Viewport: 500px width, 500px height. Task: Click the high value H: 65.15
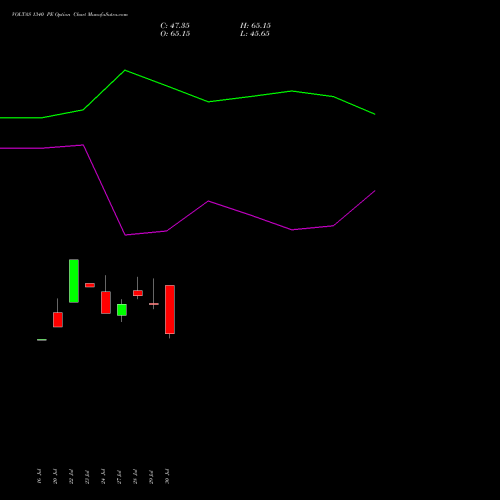coord(255,26)
